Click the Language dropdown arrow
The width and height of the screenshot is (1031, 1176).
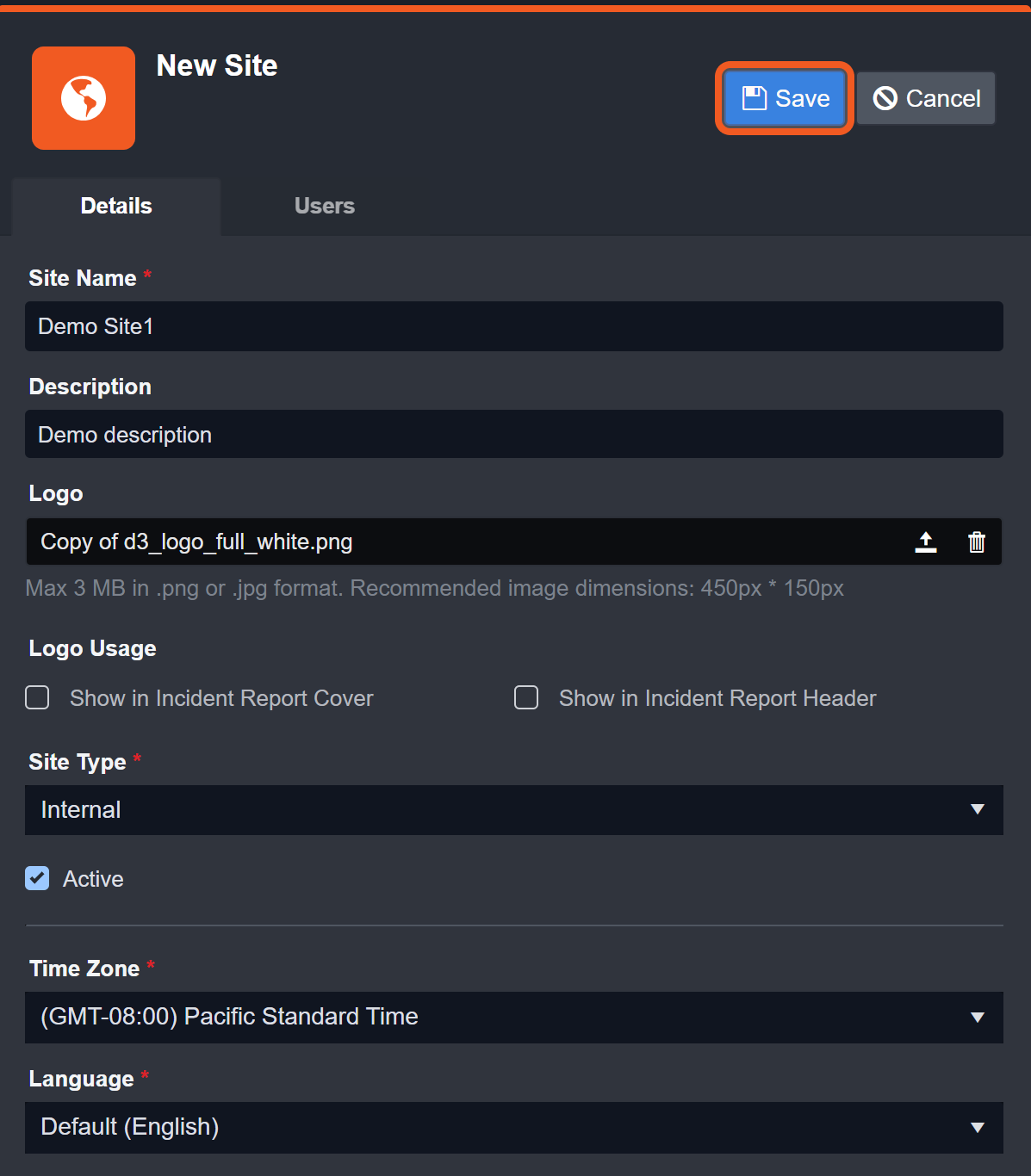click(x=978, y=1128)
